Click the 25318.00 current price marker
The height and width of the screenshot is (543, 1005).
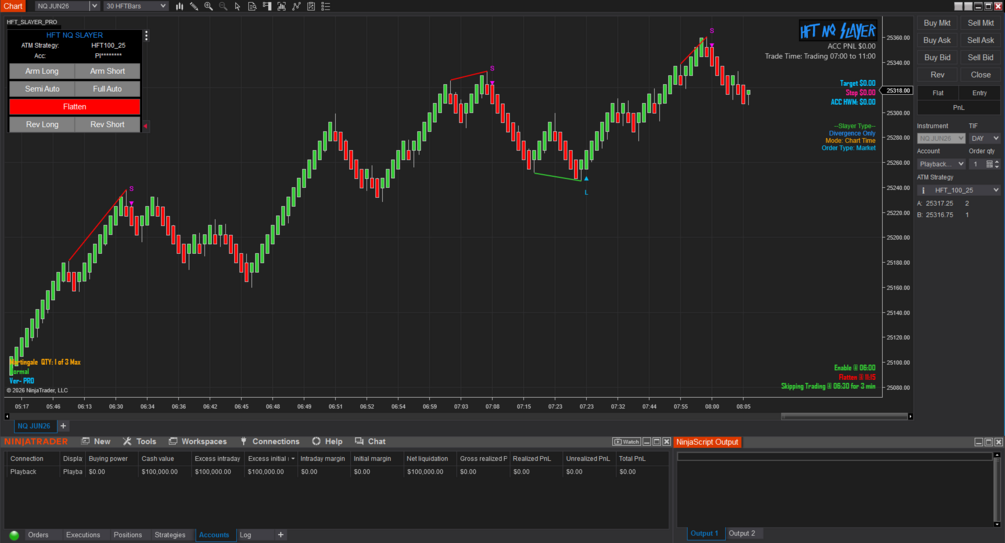(x=898, y=90)
